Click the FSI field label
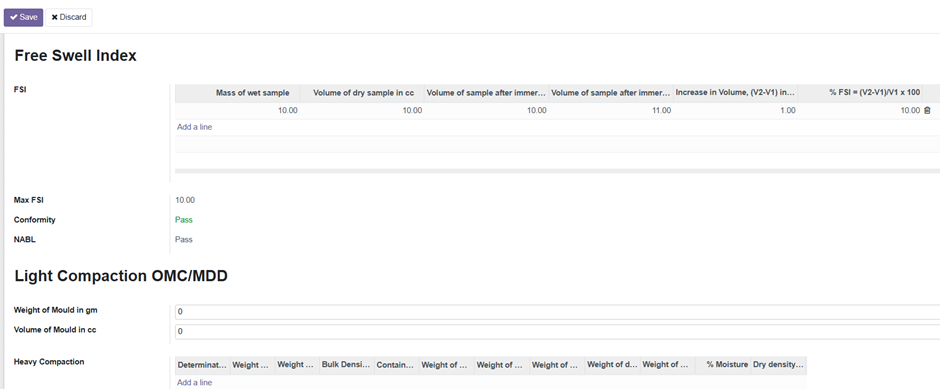Viewport: 940px width, 389px height. coord(20,89)
